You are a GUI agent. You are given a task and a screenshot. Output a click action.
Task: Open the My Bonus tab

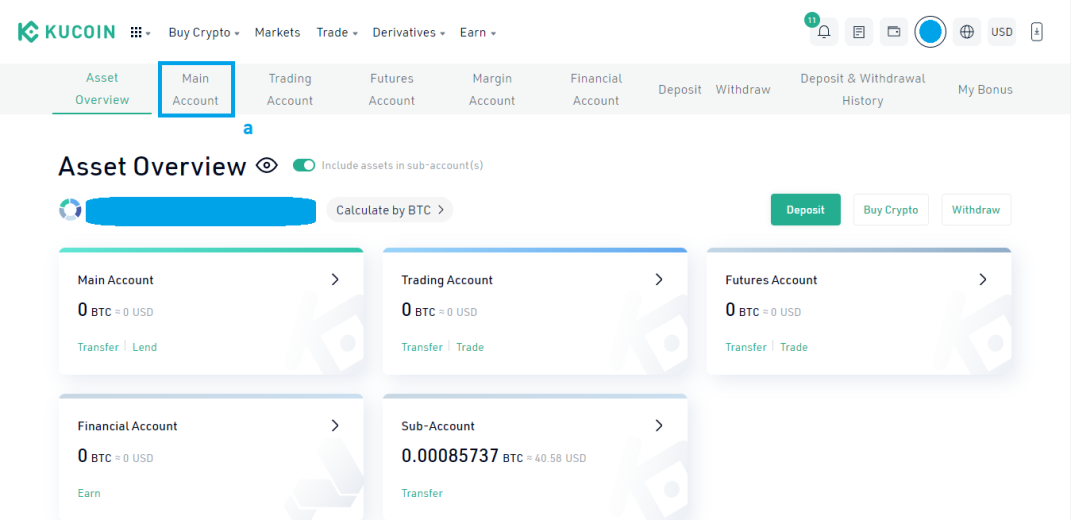(985, 90)
